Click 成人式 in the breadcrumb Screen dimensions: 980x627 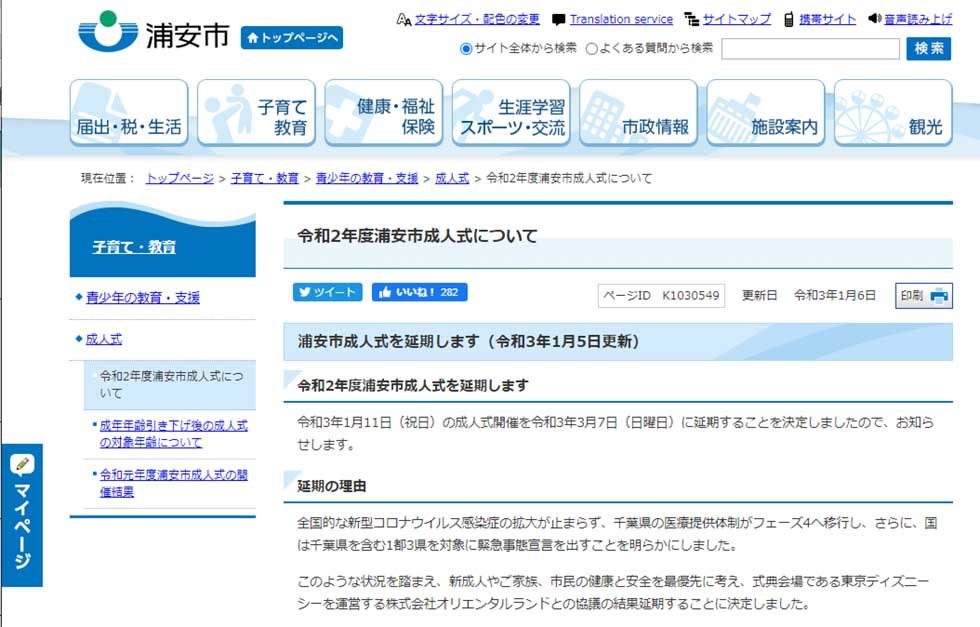pos(452,179)
